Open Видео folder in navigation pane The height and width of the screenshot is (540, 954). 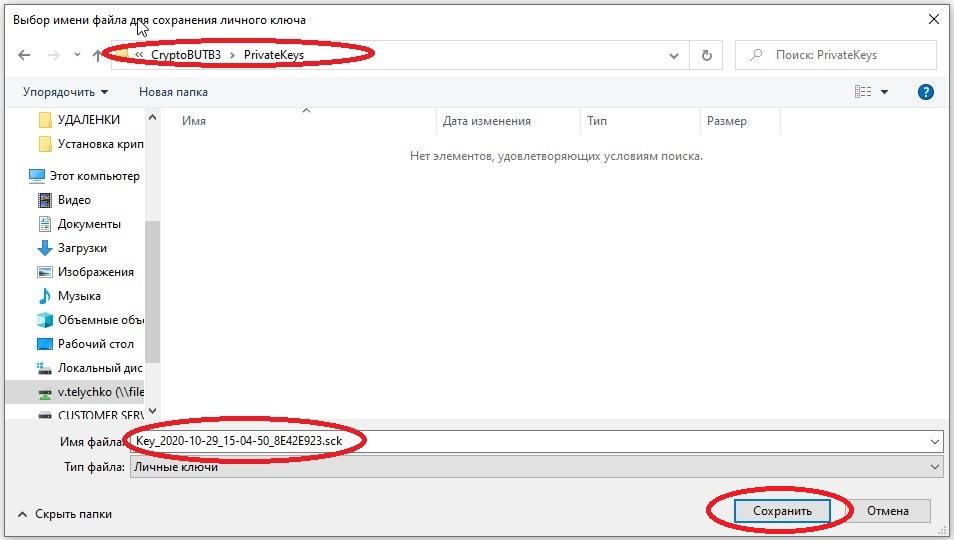74,200
